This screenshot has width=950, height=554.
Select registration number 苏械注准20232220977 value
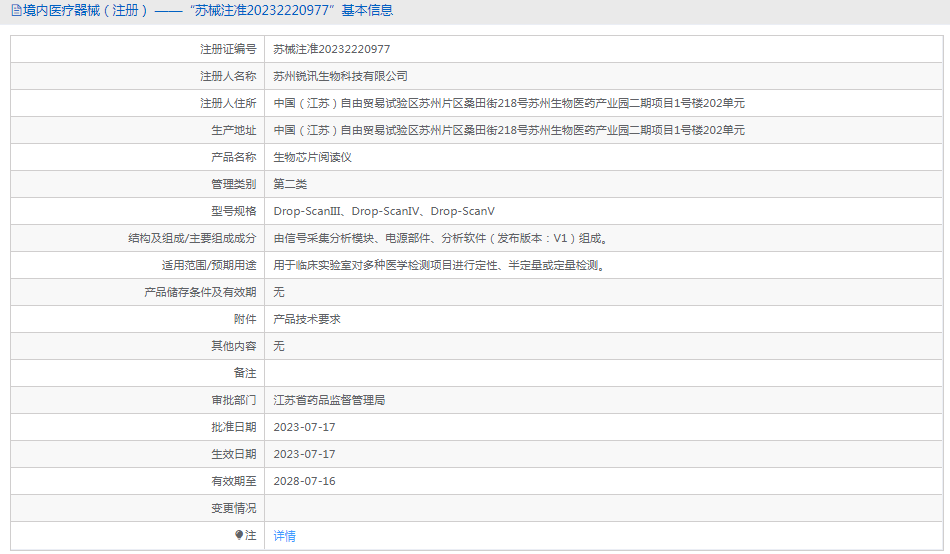coord(331,49)
